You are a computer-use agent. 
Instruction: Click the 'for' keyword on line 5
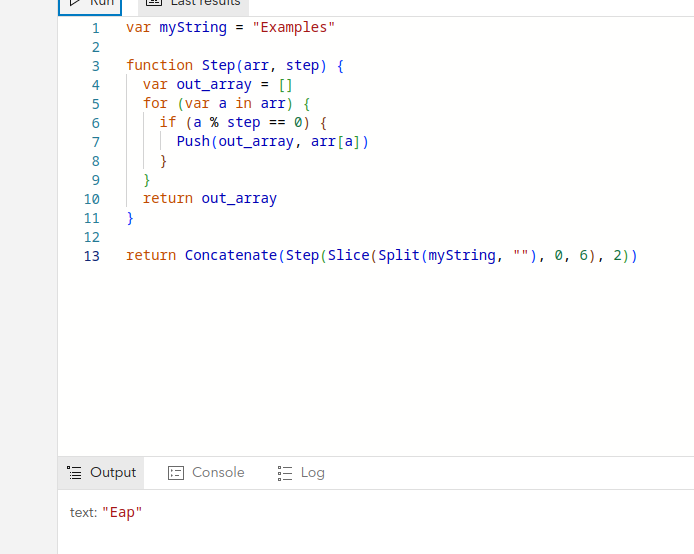click(155, 104)
